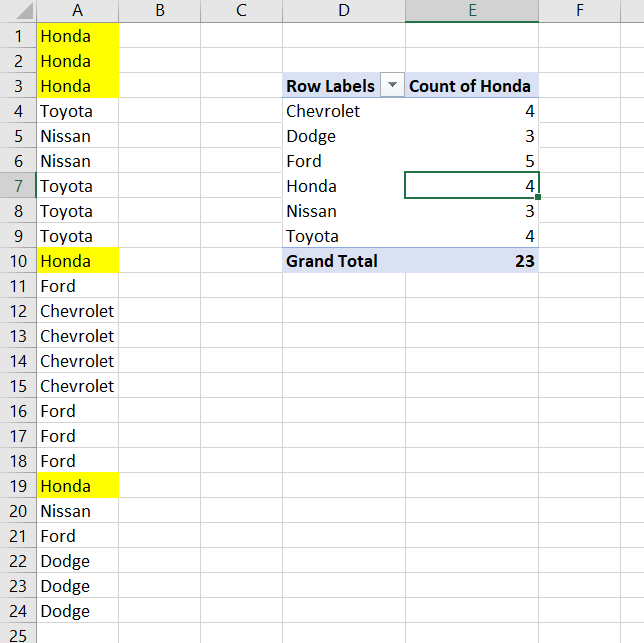Image resolution: width=644 pixels, height=643 pixels.
Task: Click the Chevrolet cell in row 12
Action: [x=78, y=311]
